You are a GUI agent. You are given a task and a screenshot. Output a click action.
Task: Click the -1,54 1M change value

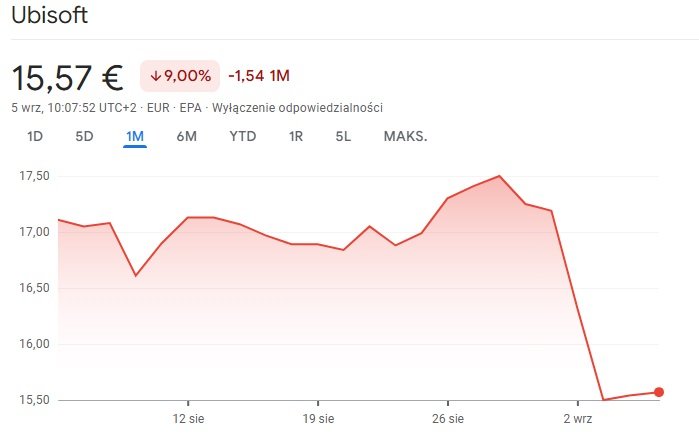259,76
